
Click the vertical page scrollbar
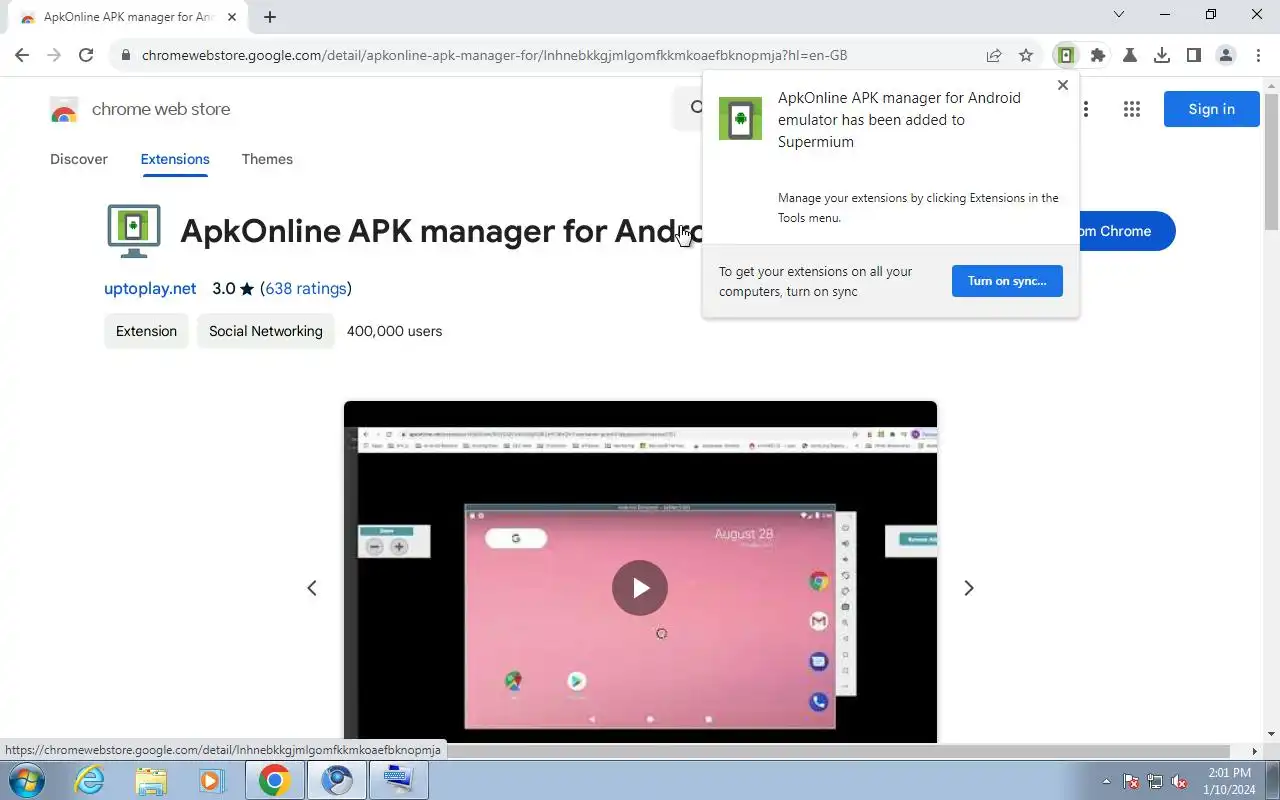pyautogui.click(x=1272, y=163)
